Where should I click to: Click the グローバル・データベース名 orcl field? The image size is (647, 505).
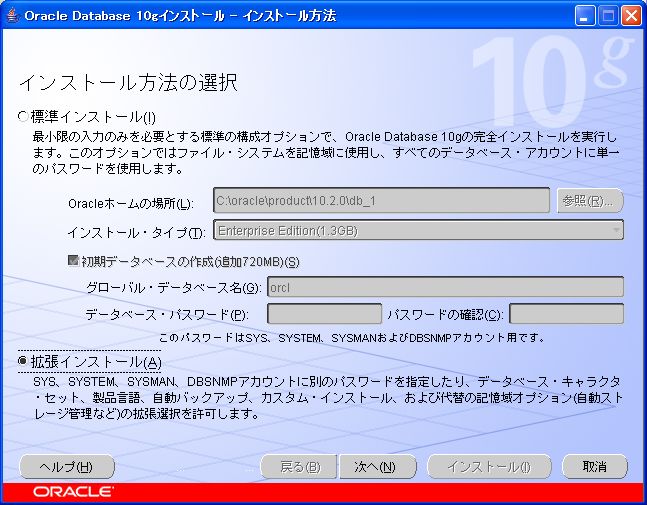pos(446,287)
